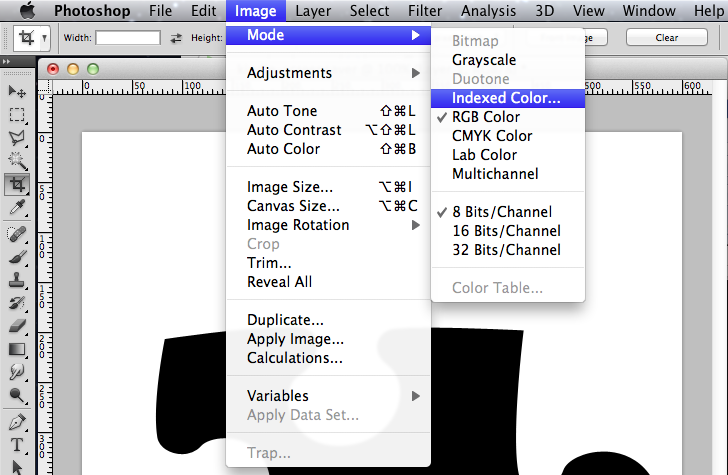
Task: Choose Trim... from the Image menu
Action: tap(329, 263)
